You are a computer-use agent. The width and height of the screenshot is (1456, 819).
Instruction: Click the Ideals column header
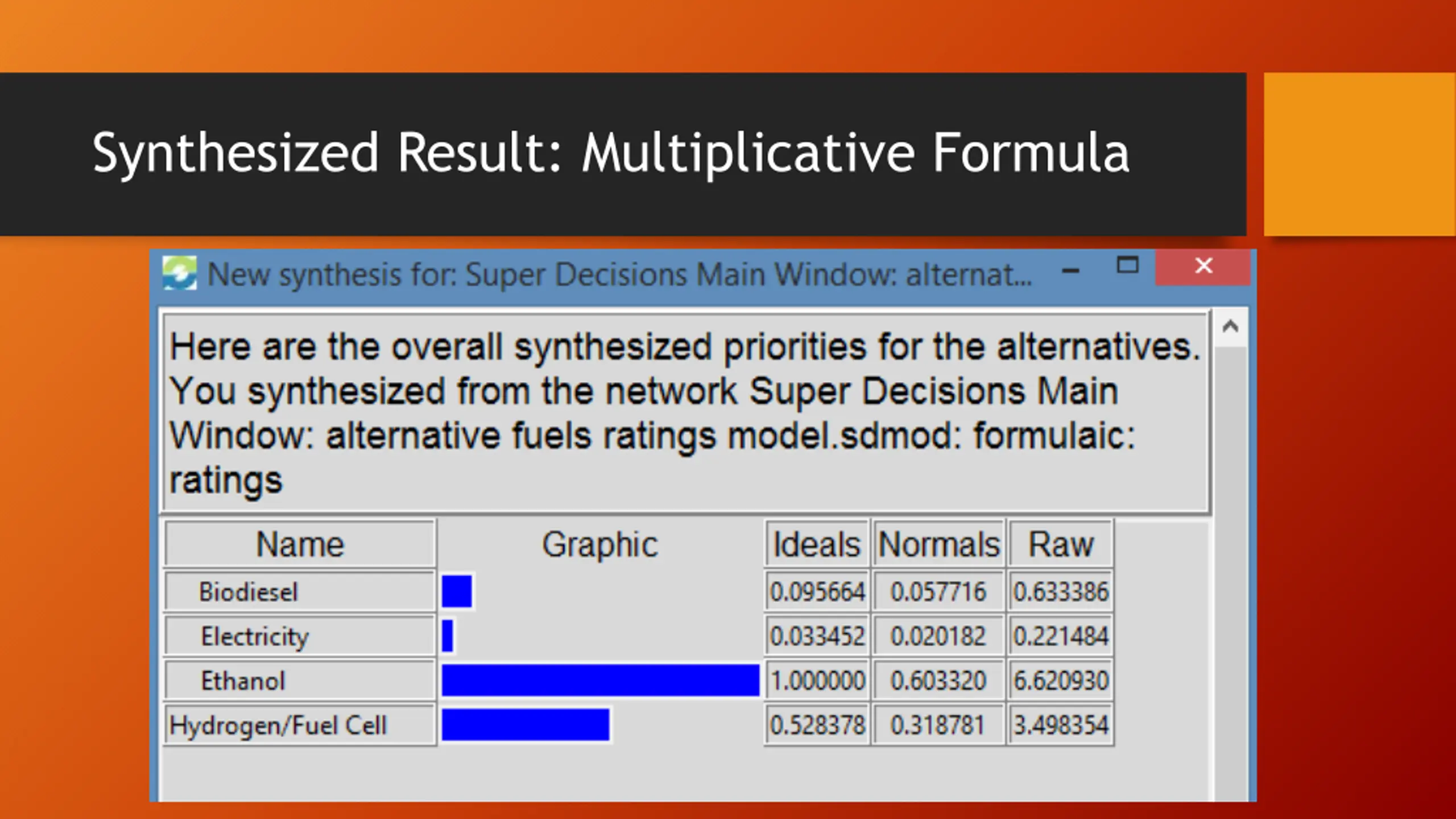[x=817, y=545]
